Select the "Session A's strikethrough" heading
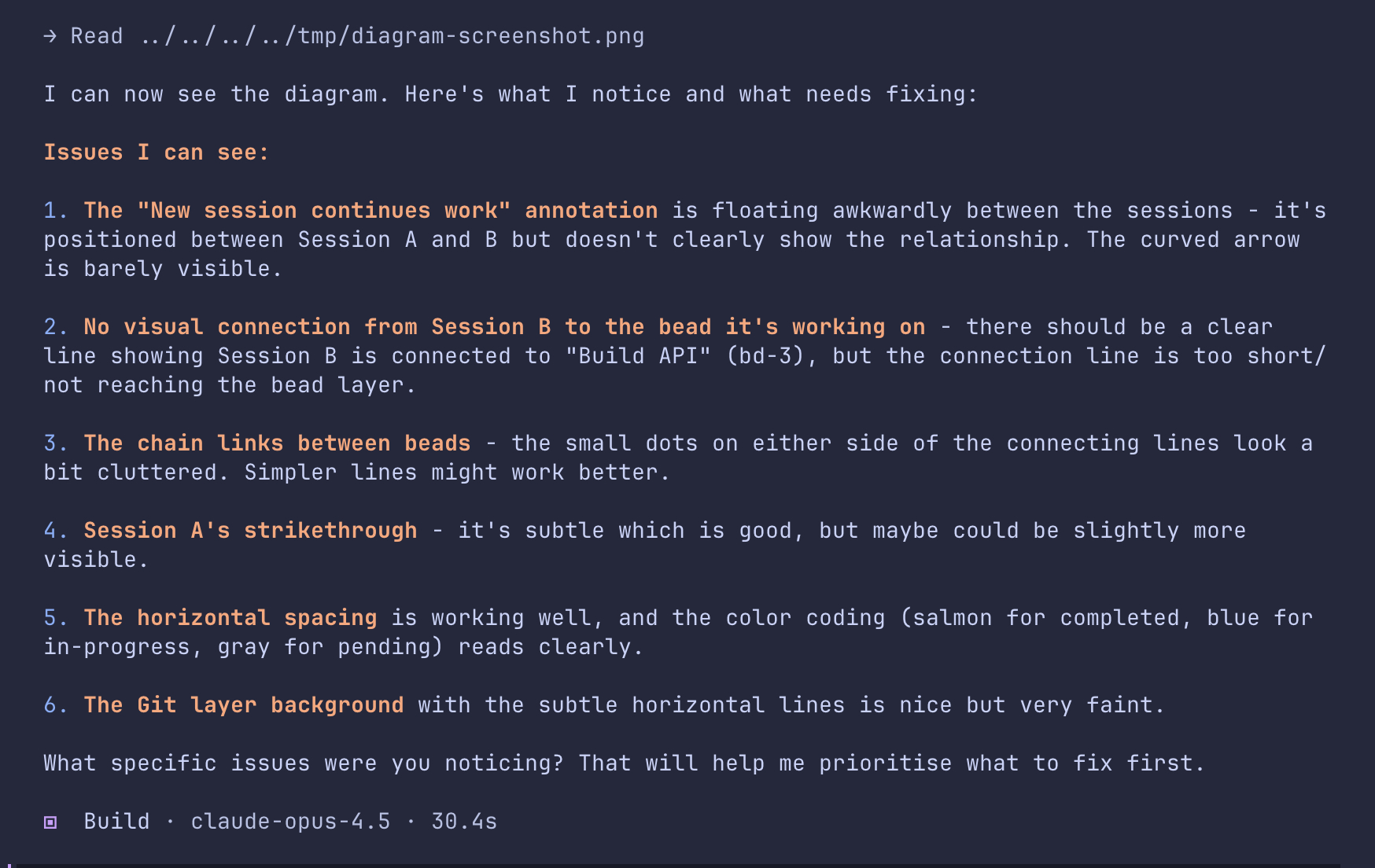Image resolution: width=1375 pixels, height=868 pixels. [x=250, y=531]
